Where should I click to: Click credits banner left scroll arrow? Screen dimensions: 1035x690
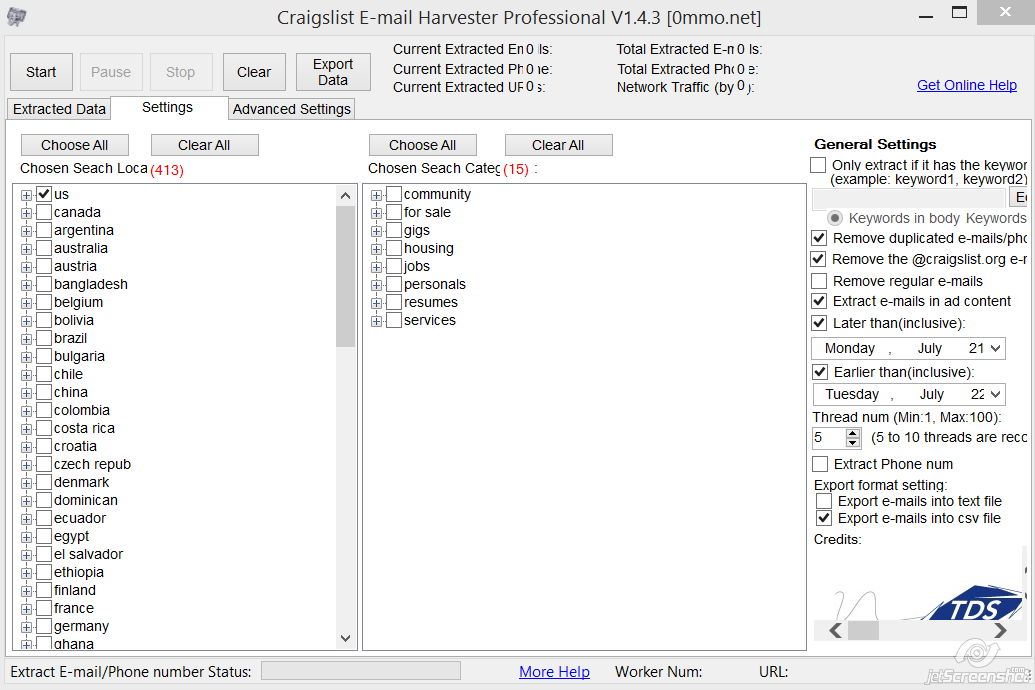[836, 630]
